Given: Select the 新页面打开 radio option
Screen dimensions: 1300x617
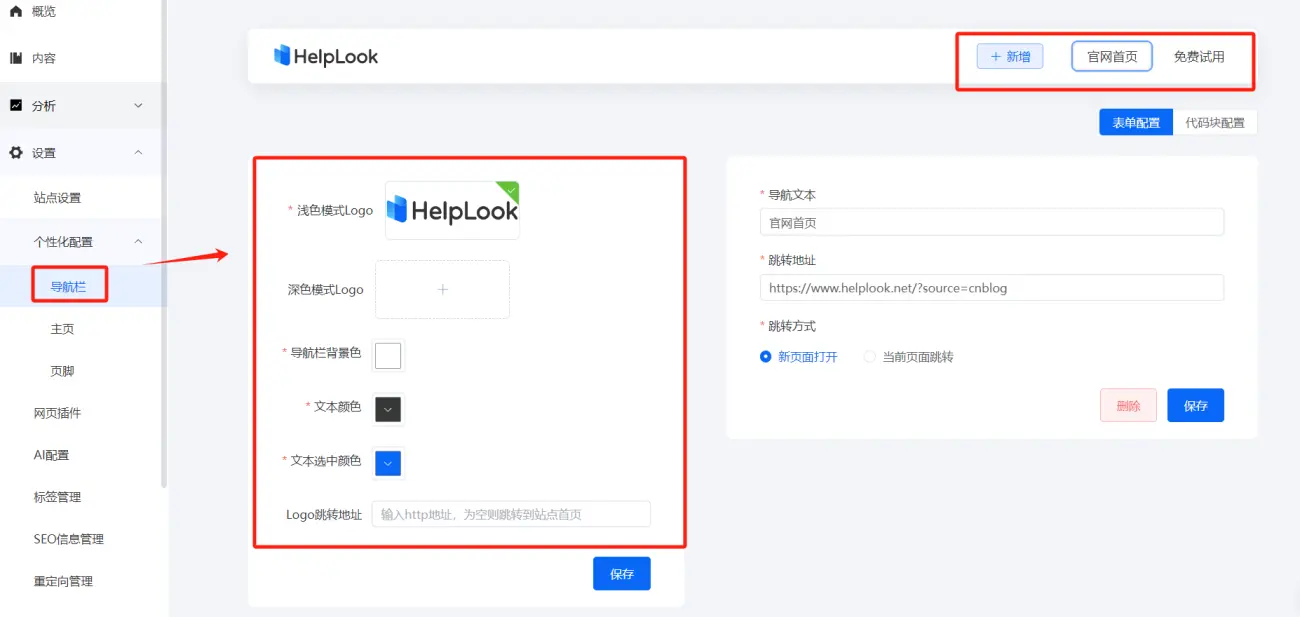Looking at the screenshot, I should click(799, 356).
